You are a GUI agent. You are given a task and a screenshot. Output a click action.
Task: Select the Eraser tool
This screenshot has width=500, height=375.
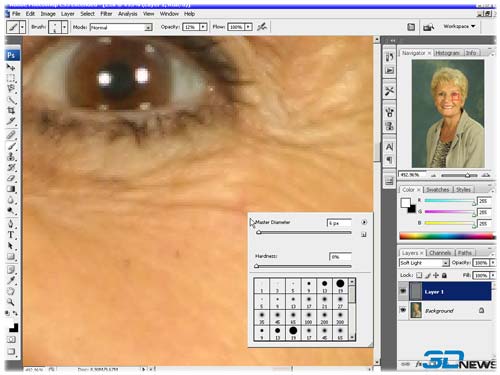point(11,178)
